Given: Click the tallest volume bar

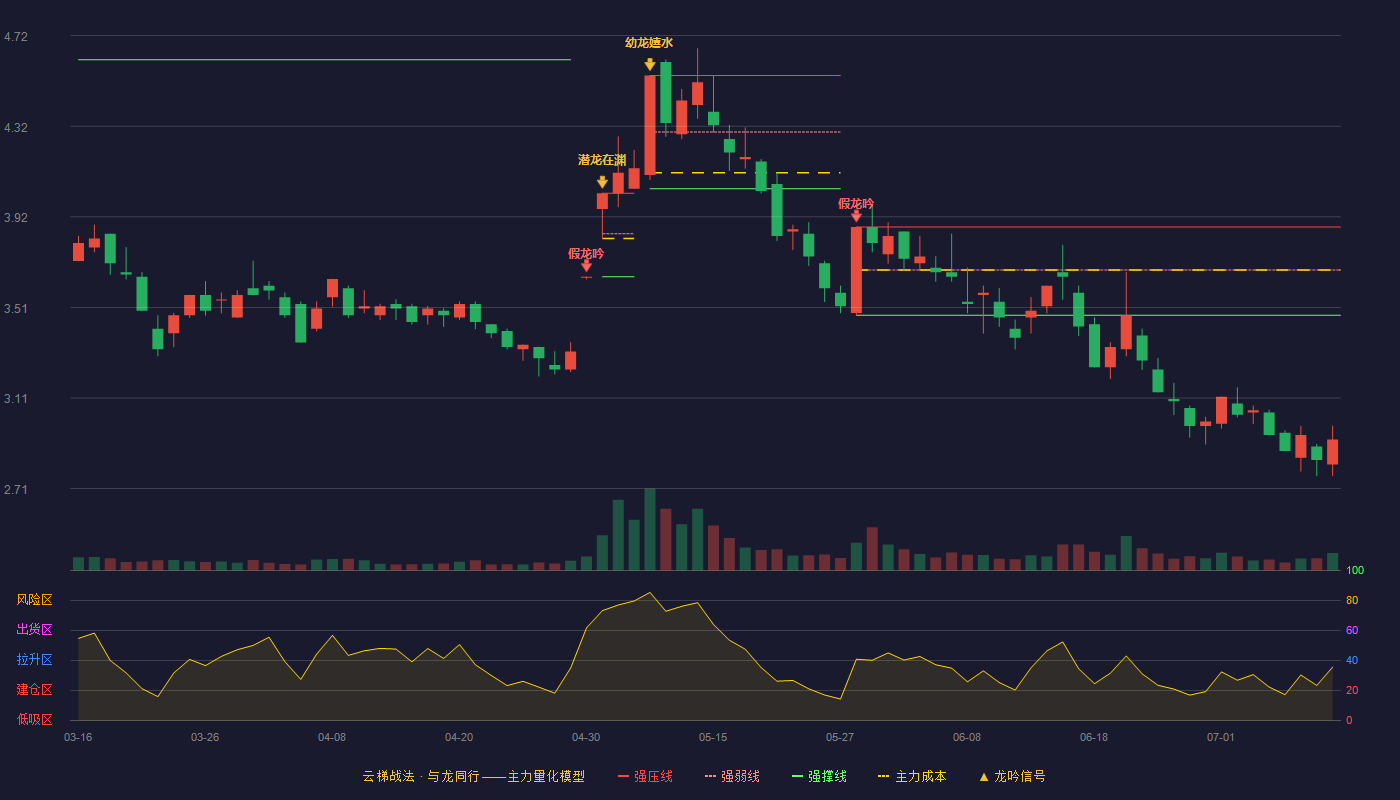Looking at the screenshot, I should click(650, 529).
